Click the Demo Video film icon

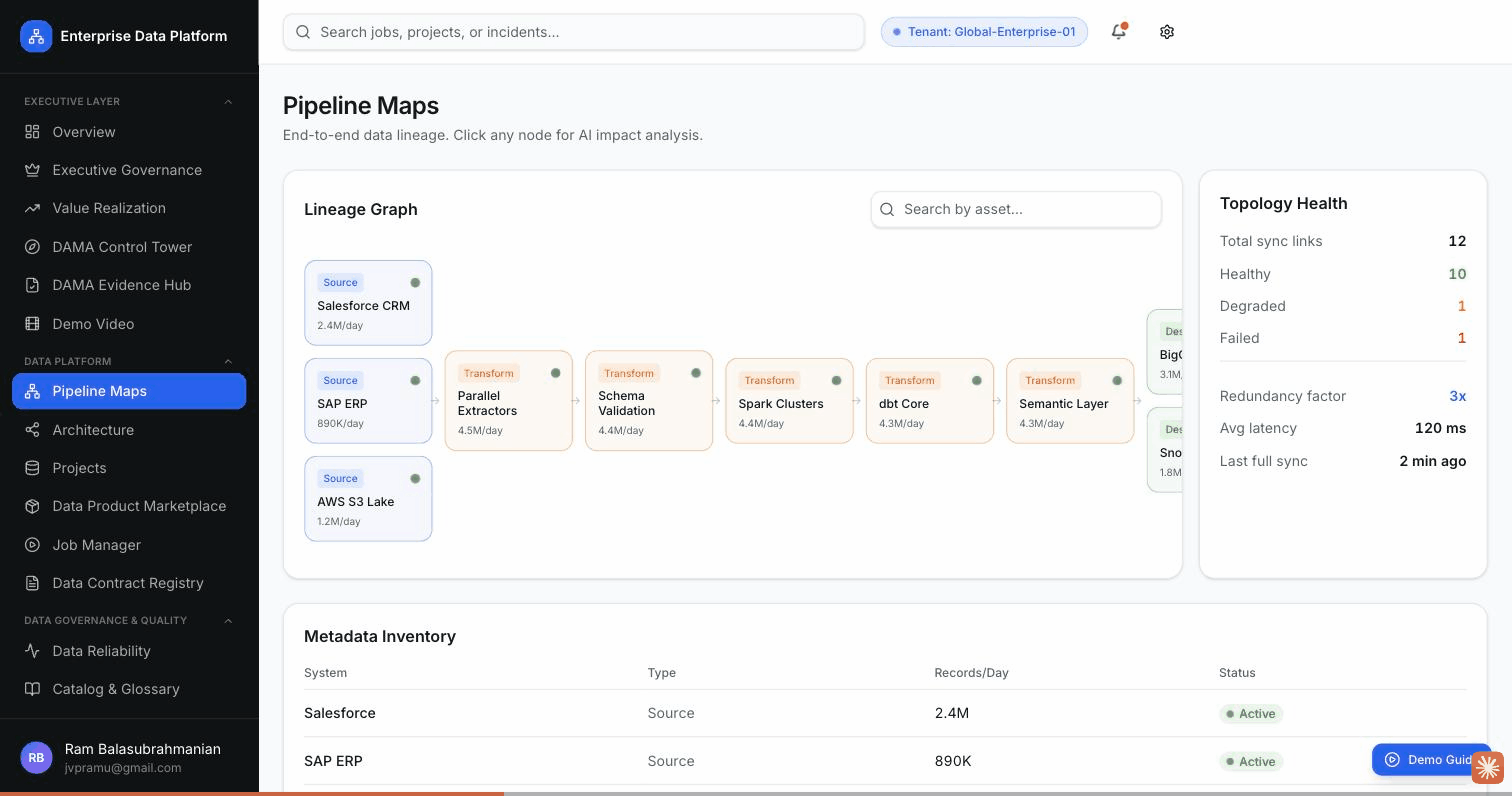click(32, 324)
